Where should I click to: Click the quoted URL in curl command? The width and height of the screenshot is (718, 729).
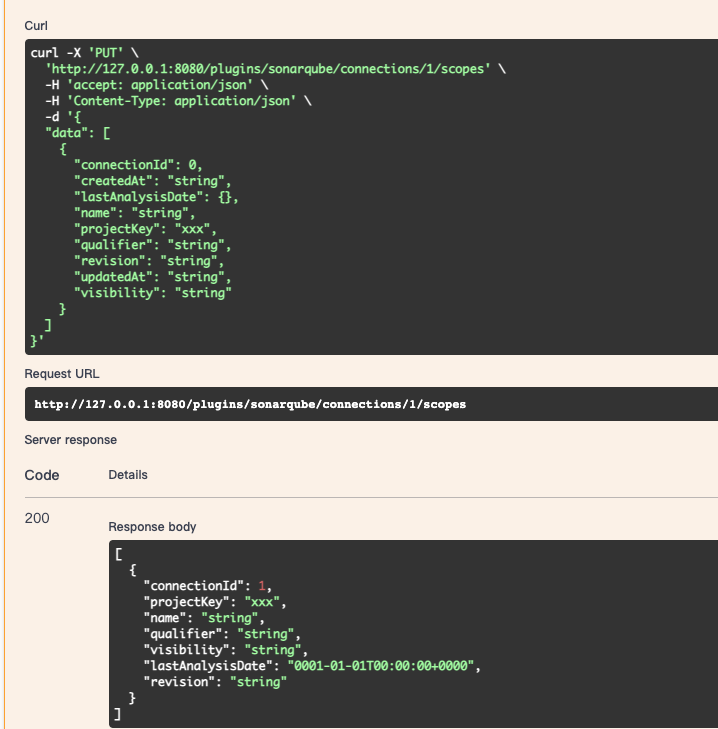pos(268,69)
